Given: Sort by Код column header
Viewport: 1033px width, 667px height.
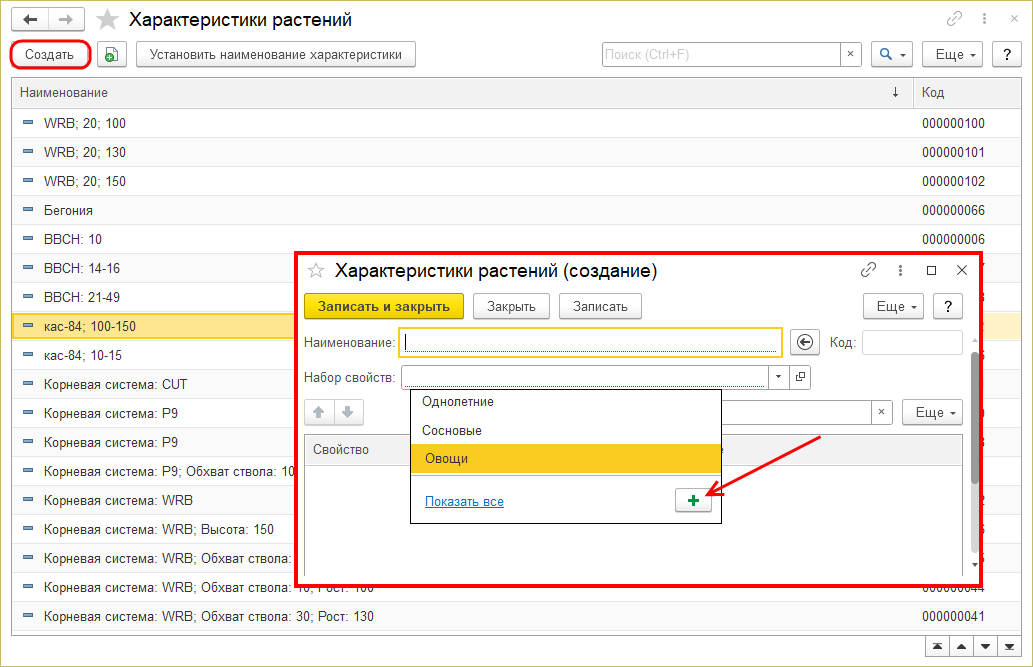Looking at the screenshot, I should click(967, 93).
